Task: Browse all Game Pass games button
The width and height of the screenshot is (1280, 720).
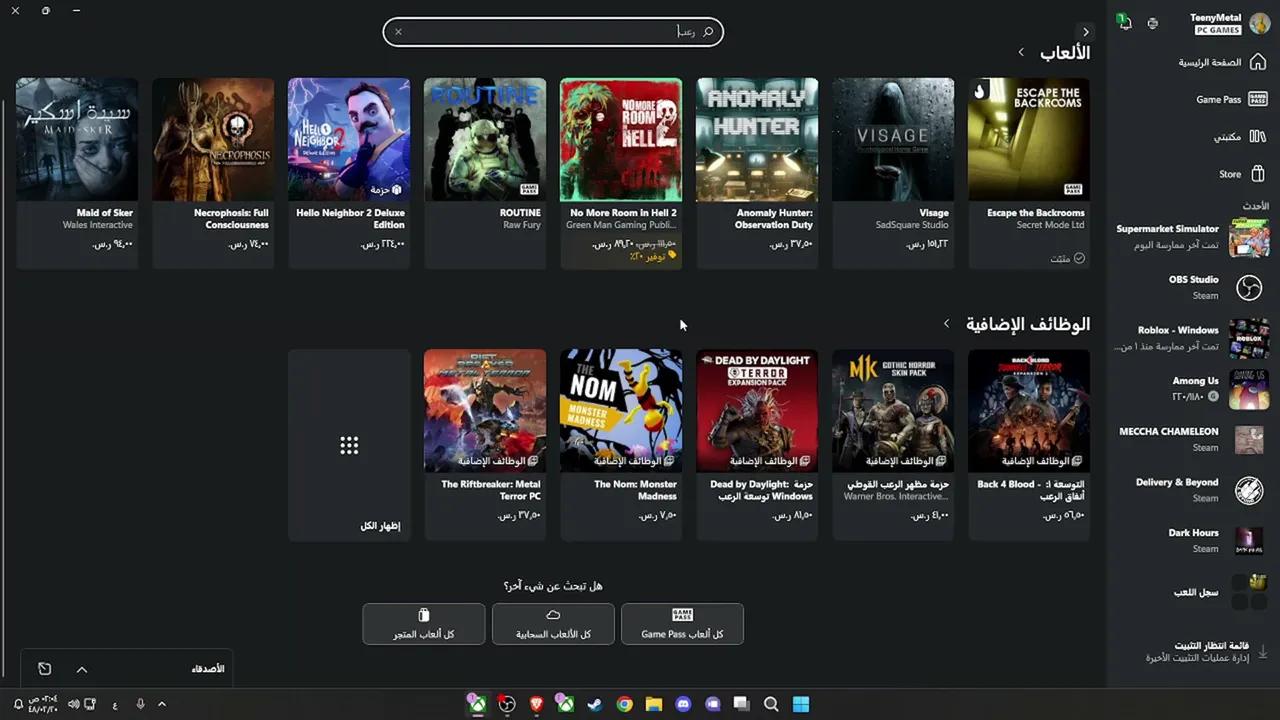Action: pyautogui.click(x=682, y=624)
